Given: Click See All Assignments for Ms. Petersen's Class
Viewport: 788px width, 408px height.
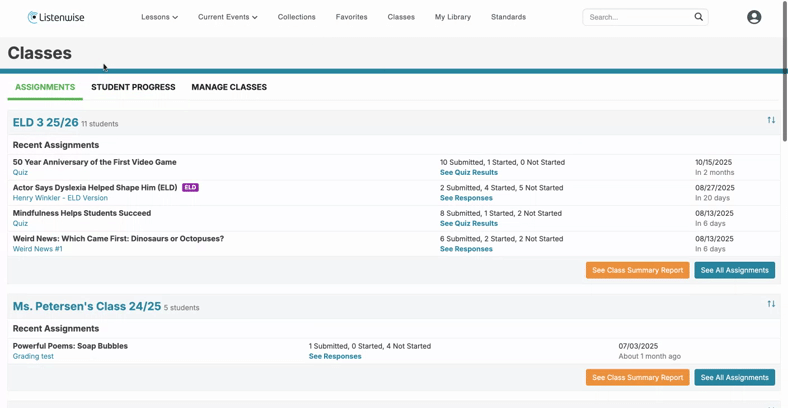Looking at the screenshot, I should pyautogui.click(x=735, y=377).
